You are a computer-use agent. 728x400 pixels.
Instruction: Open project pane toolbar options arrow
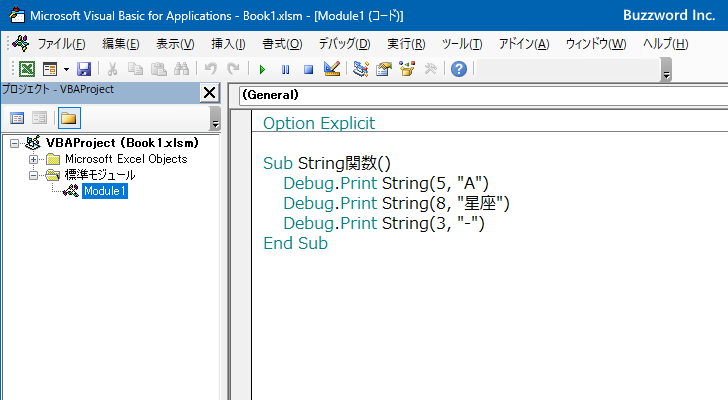(x=215, y=118)
